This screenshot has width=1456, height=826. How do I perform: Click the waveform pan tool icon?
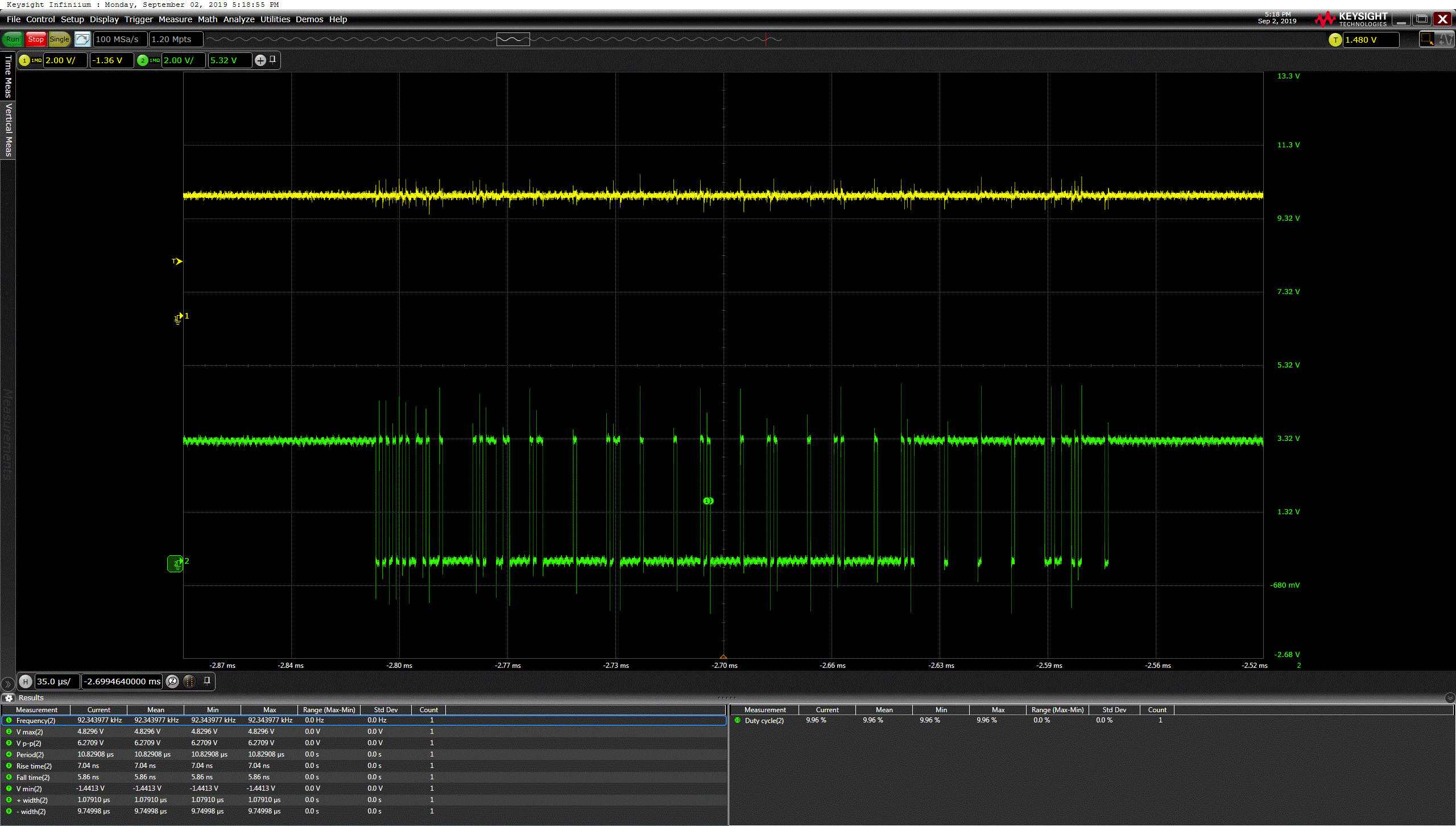point(1446,39)
